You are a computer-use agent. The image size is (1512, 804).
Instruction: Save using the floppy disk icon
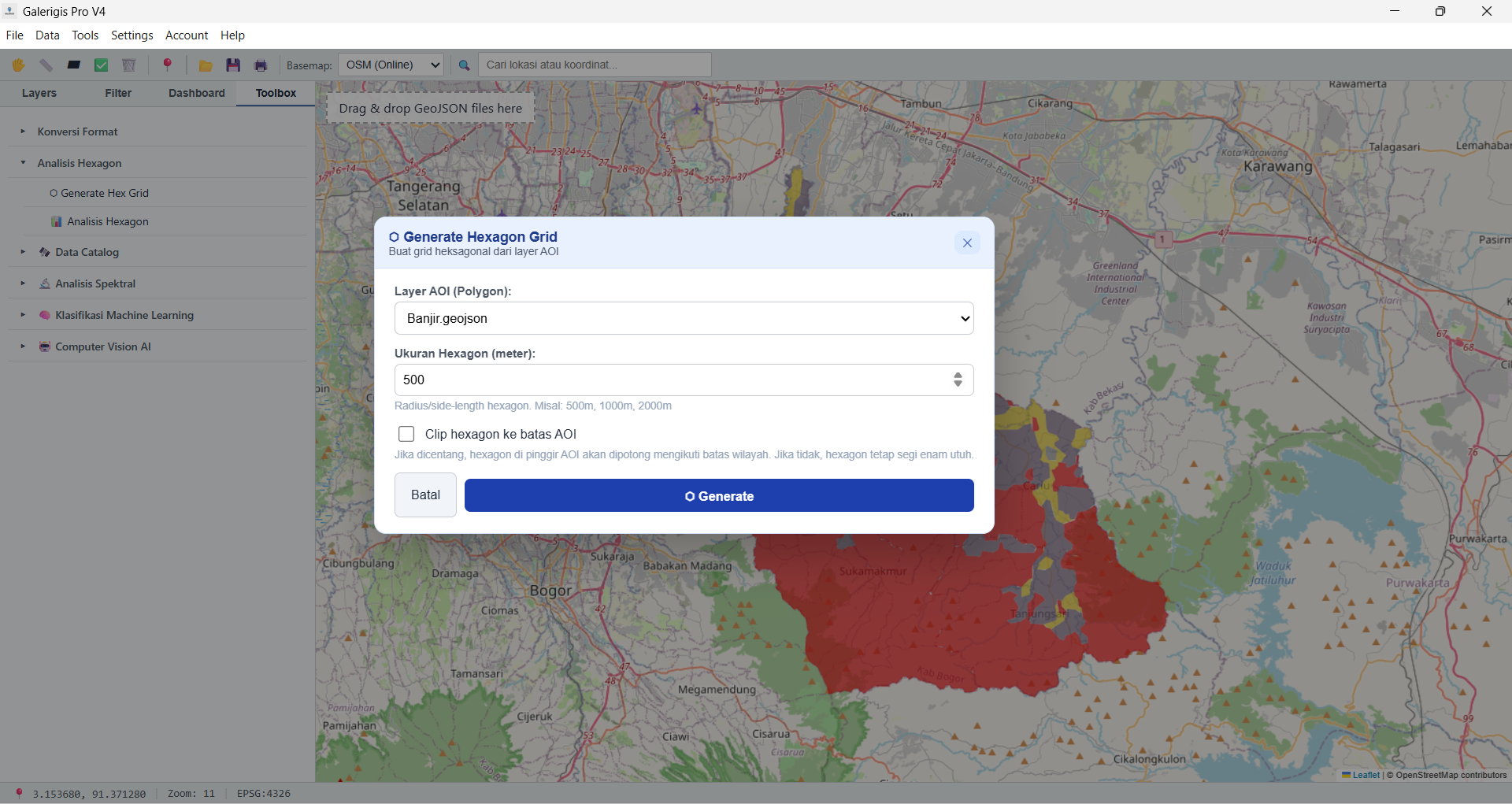coord(233,65)
